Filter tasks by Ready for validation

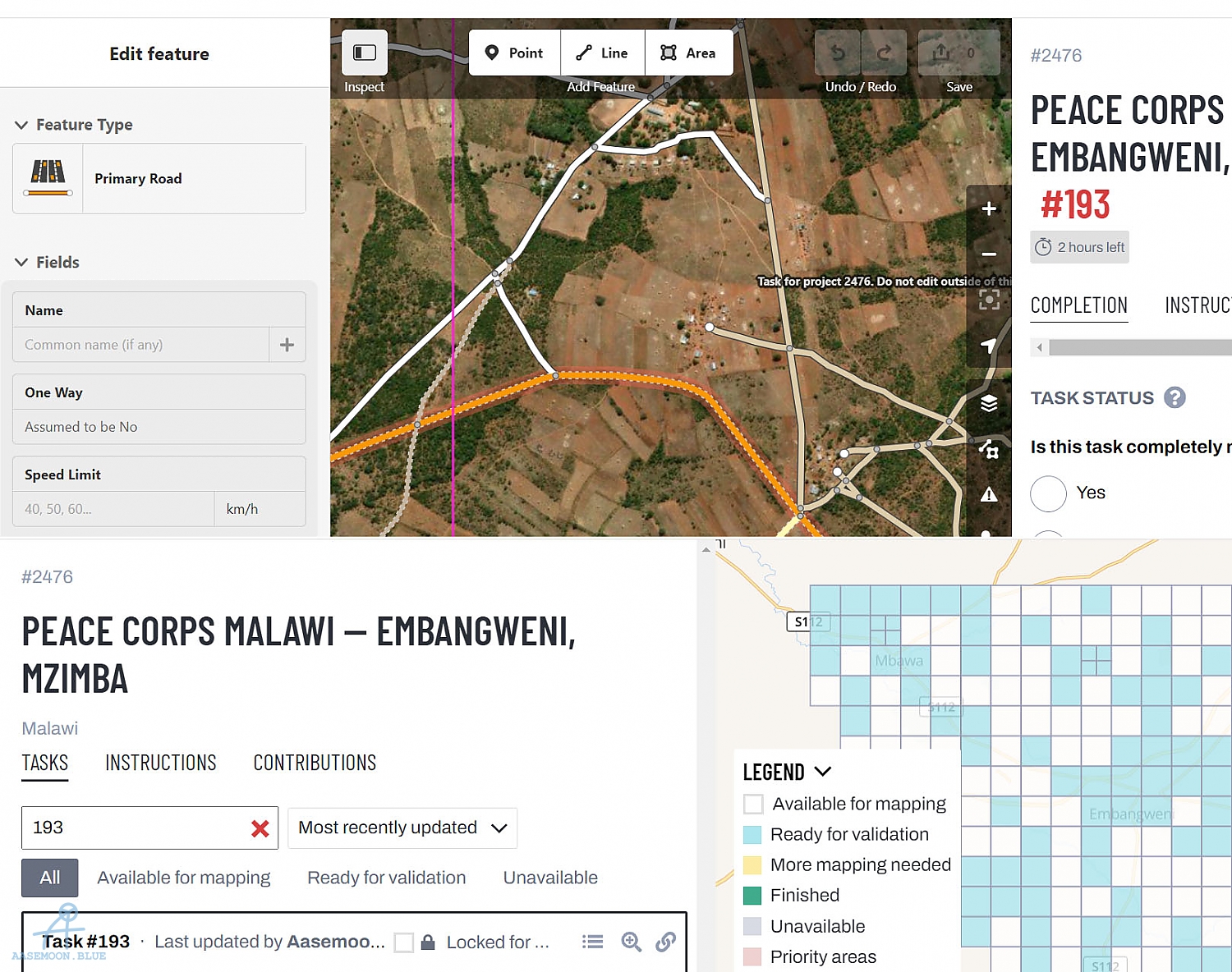click(x=387, y=878)
